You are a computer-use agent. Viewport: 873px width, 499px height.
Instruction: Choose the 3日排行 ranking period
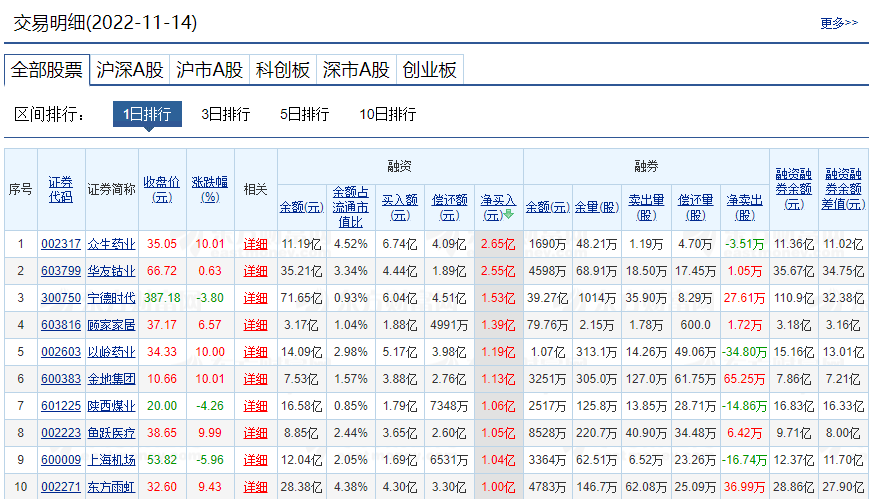point(225,114)
